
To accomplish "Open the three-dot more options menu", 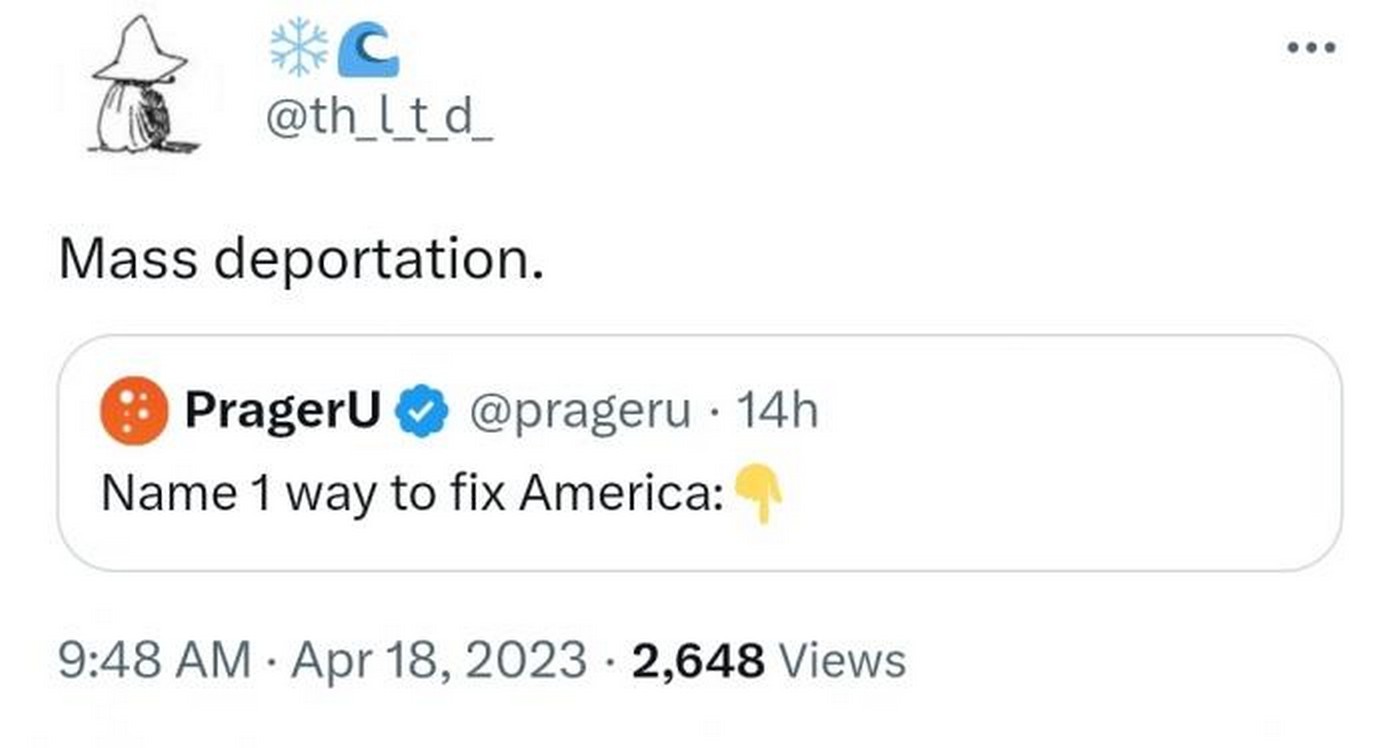I will pyautogui.click(x=1311, y=47).
